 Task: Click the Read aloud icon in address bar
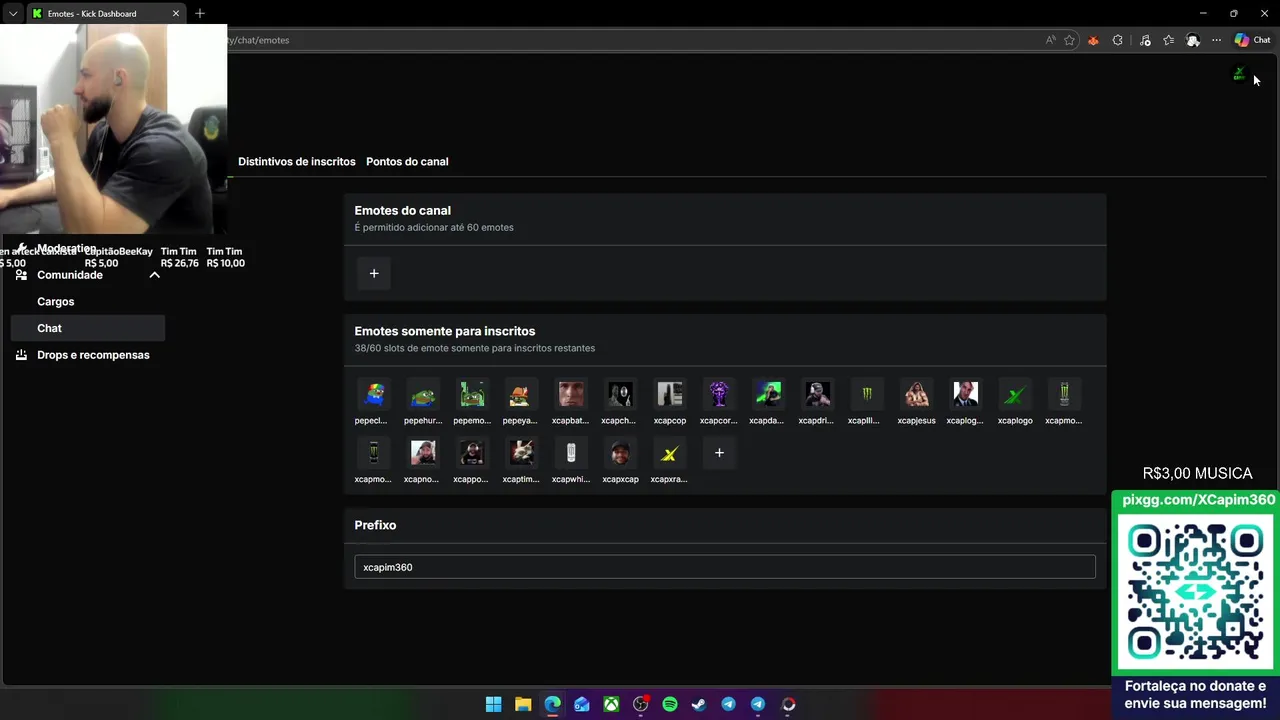(1050, 40)
